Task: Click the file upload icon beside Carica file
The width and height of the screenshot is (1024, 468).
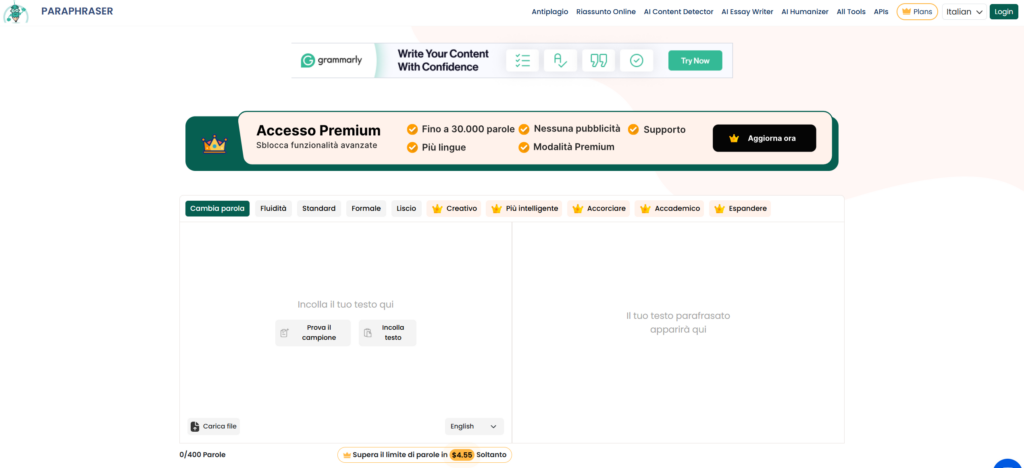Action: point(195,427)
